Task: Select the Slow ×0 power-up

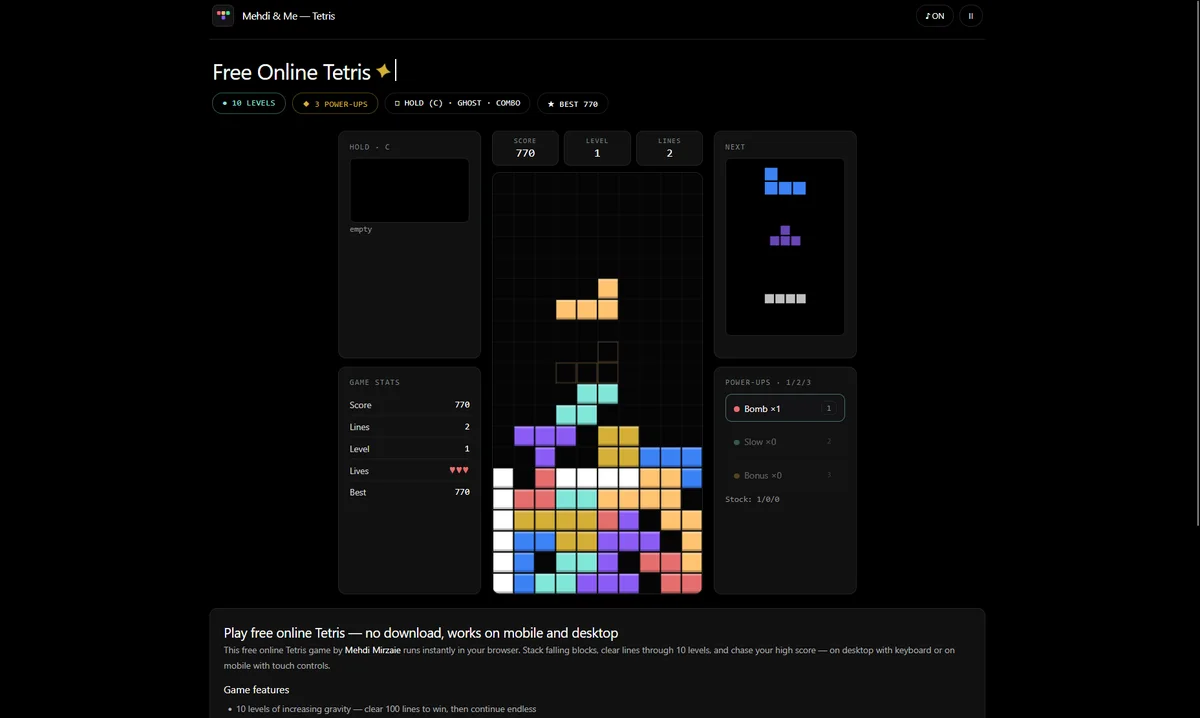Action: click(x=785, y=441)
